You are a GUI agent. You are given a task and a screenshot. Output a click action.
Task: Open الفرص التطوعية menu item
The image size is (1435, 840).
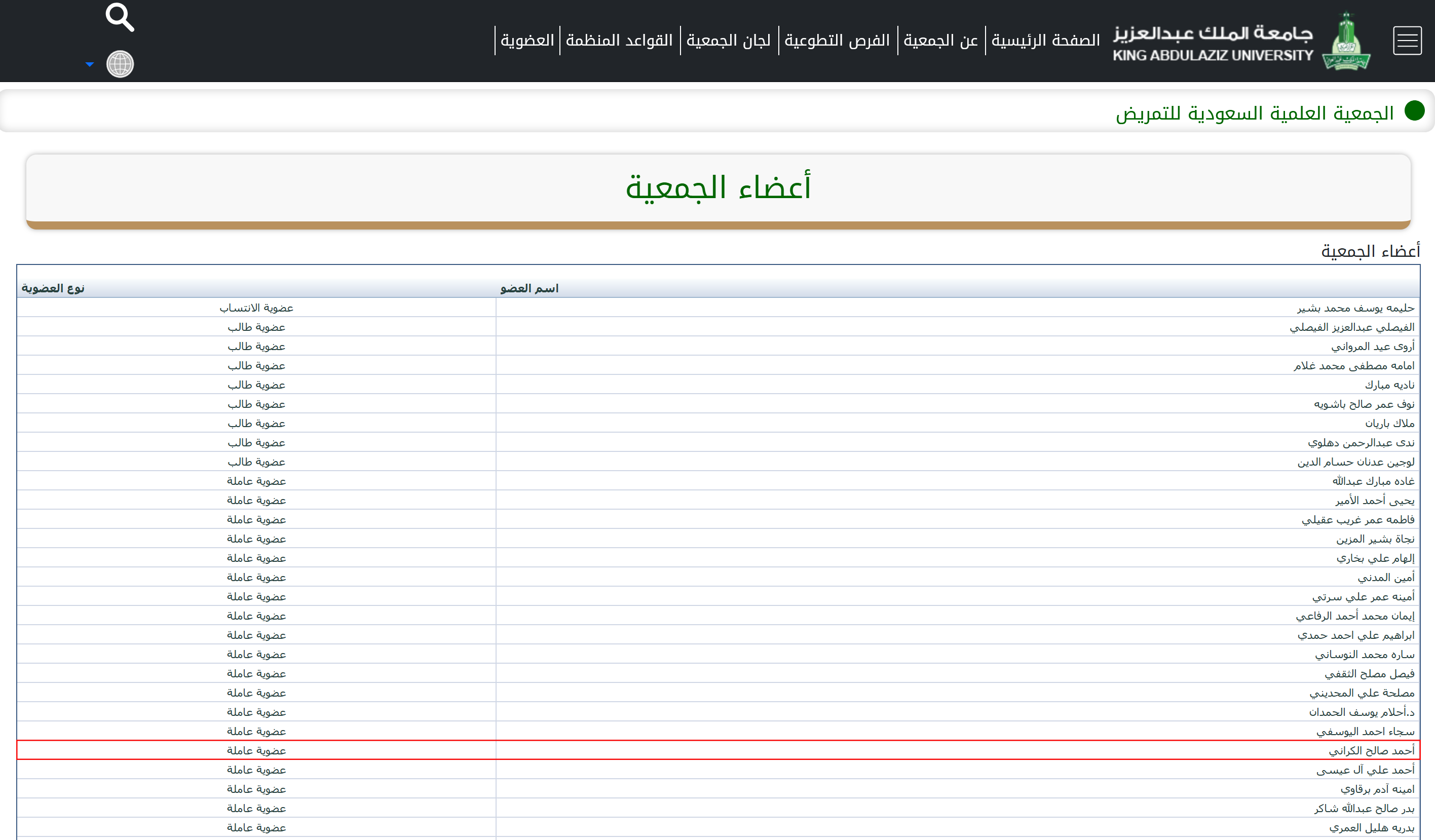pos(837,41)
